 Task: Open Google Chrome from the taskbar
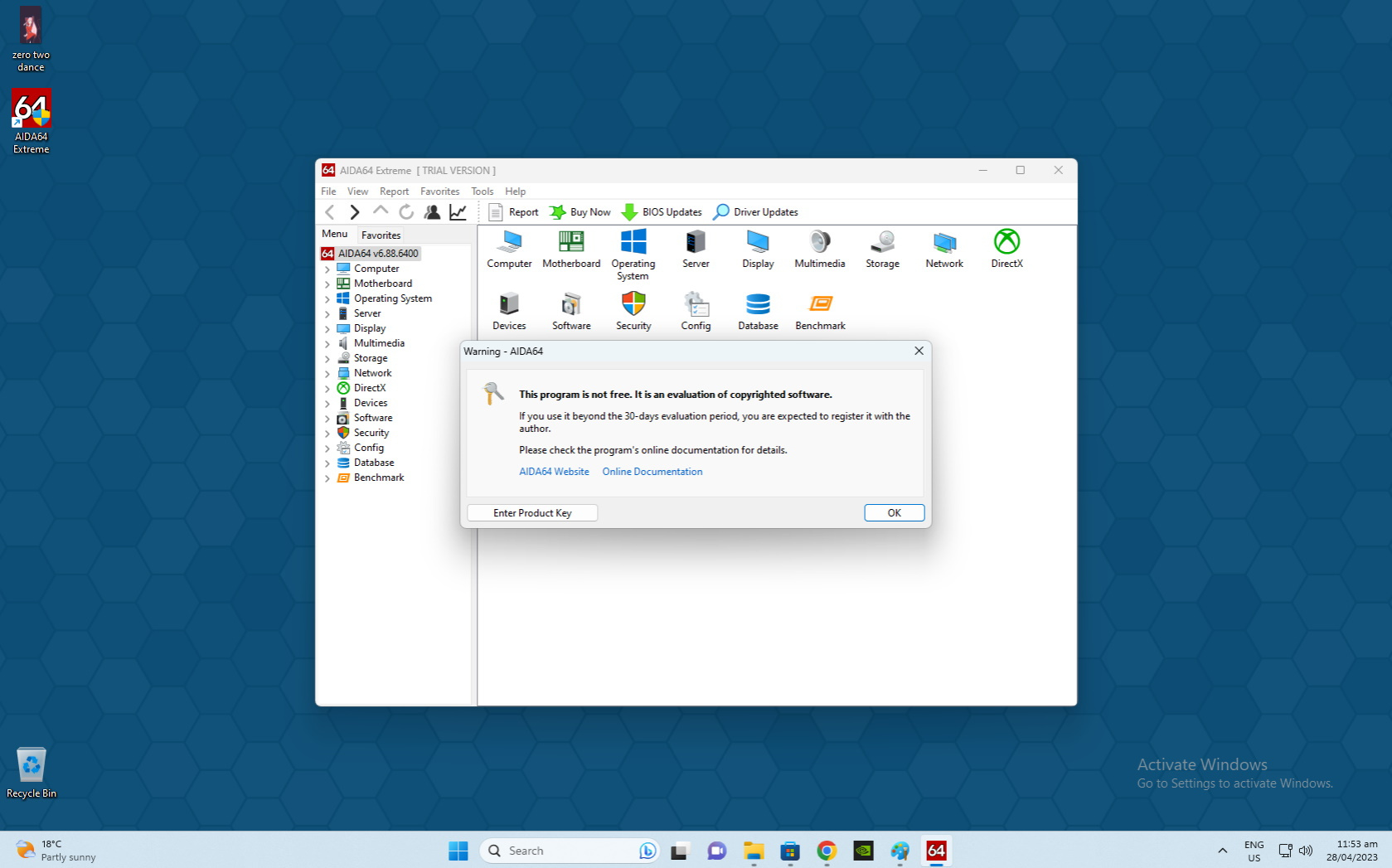coord(827,851)
